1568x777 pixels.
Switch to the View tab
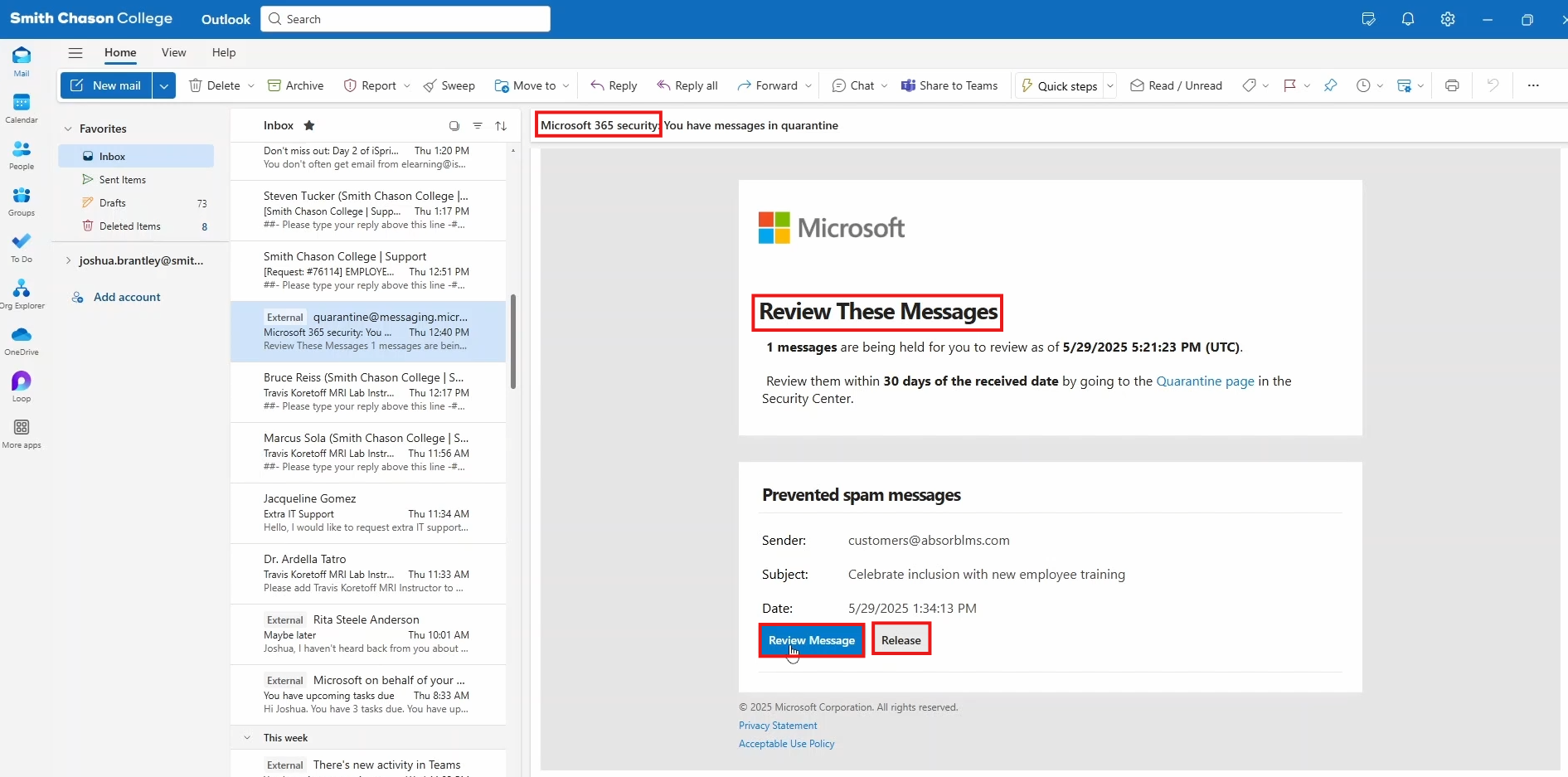point(173,52)
